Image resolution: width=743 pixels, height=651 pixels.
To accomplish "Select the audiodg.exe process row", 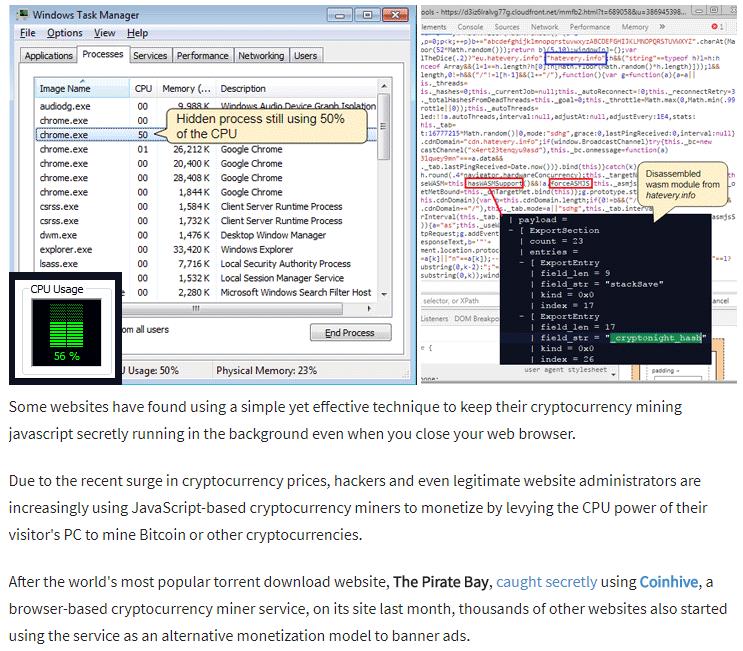I will 206,106.
